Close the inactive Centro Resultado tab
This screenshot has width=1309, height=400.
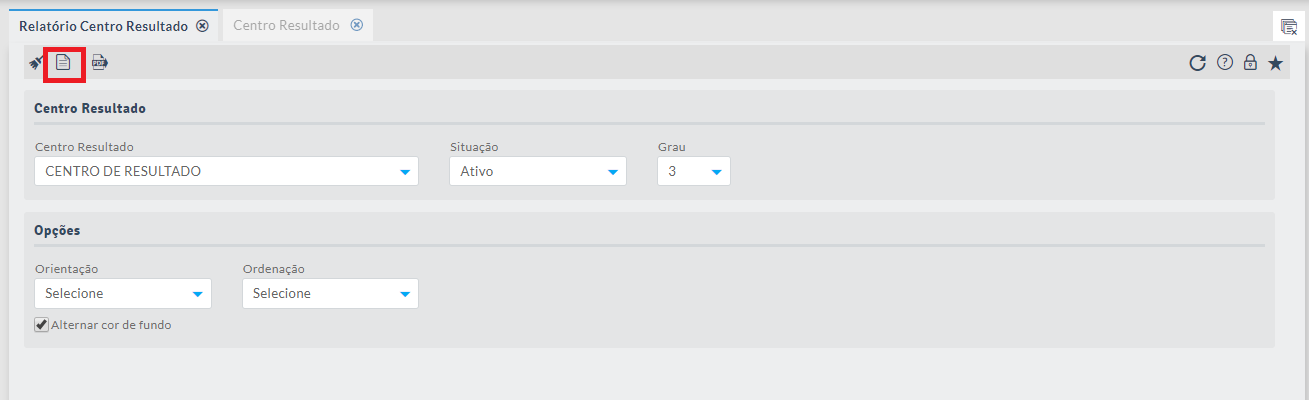point(356,25)
